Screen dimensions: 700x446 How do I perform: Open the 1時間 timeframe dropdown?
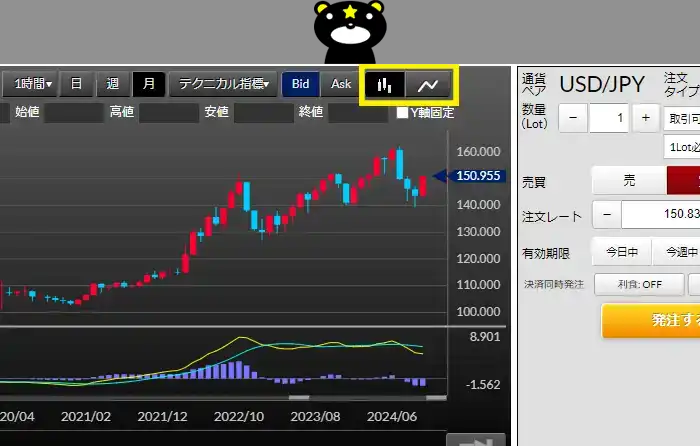[29, 84]
